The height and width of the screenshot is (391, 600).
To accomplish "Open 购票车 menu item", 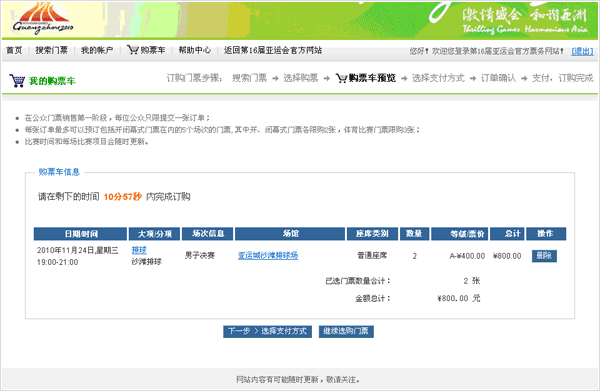I will click(x=153, y=50).
